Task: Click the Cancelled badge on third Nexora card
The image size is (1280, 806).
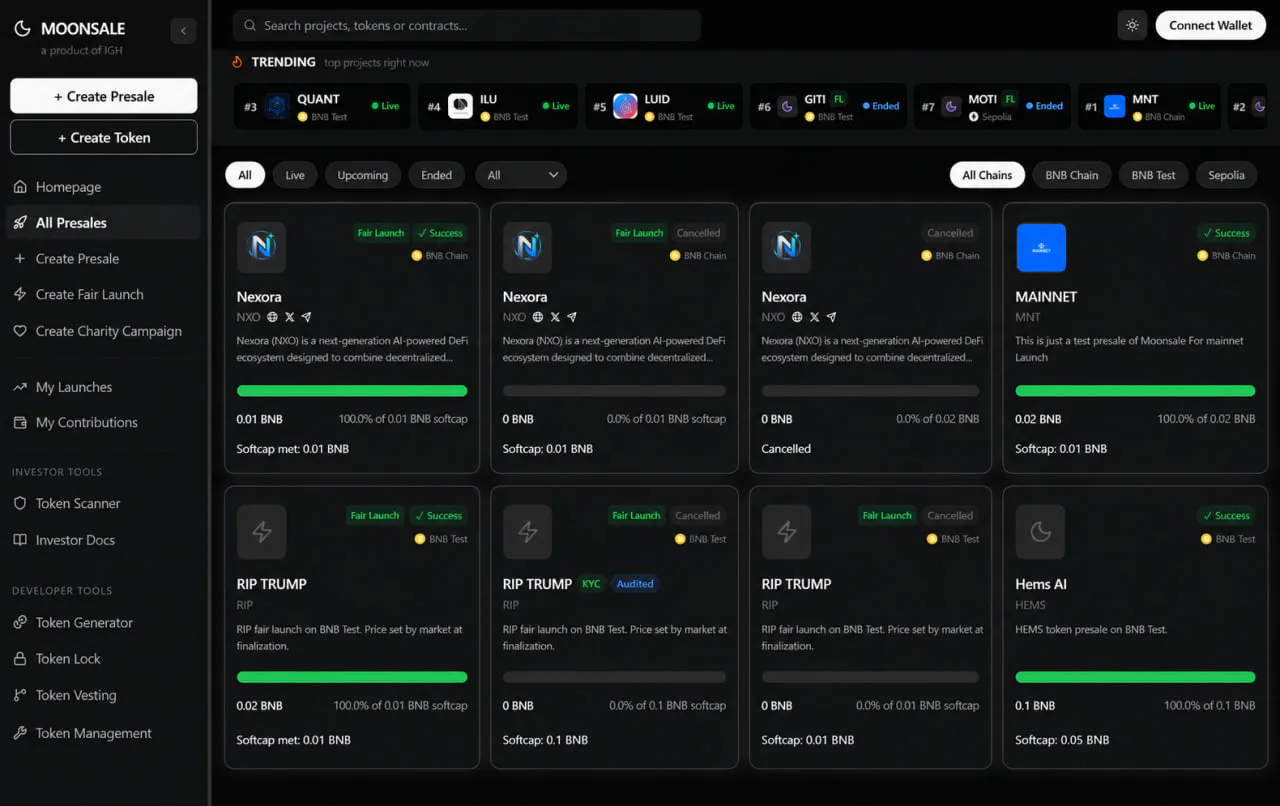Action: click(x=950, y=233)
